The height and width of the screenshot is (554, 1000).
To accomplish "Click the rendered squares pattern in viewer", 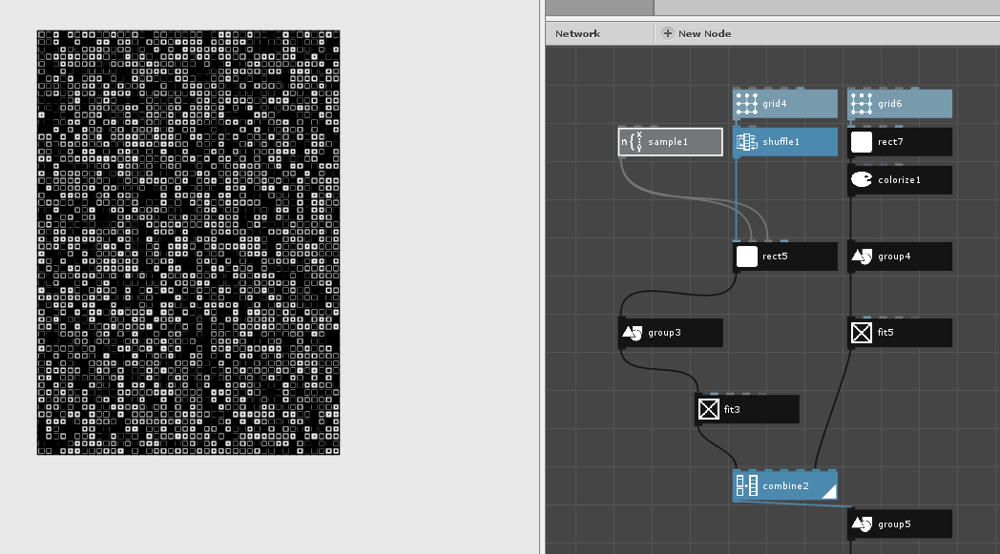I will [x=188, y=242].
